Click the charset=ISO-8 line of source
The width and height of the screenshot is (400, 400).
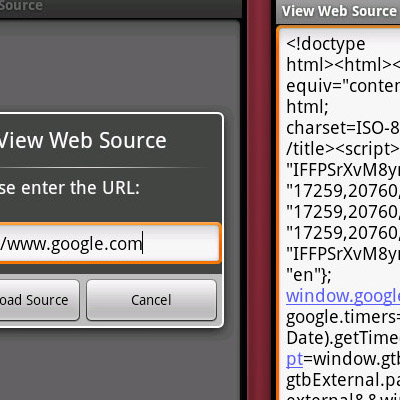[343, 128]
